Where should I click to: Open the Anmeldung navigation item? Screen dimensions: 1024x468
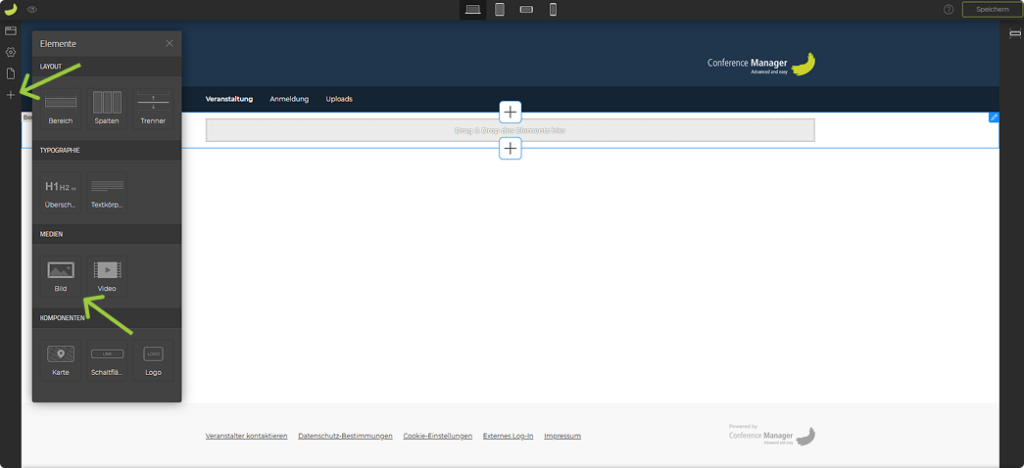pyautogui.click(x=289, y=99)
